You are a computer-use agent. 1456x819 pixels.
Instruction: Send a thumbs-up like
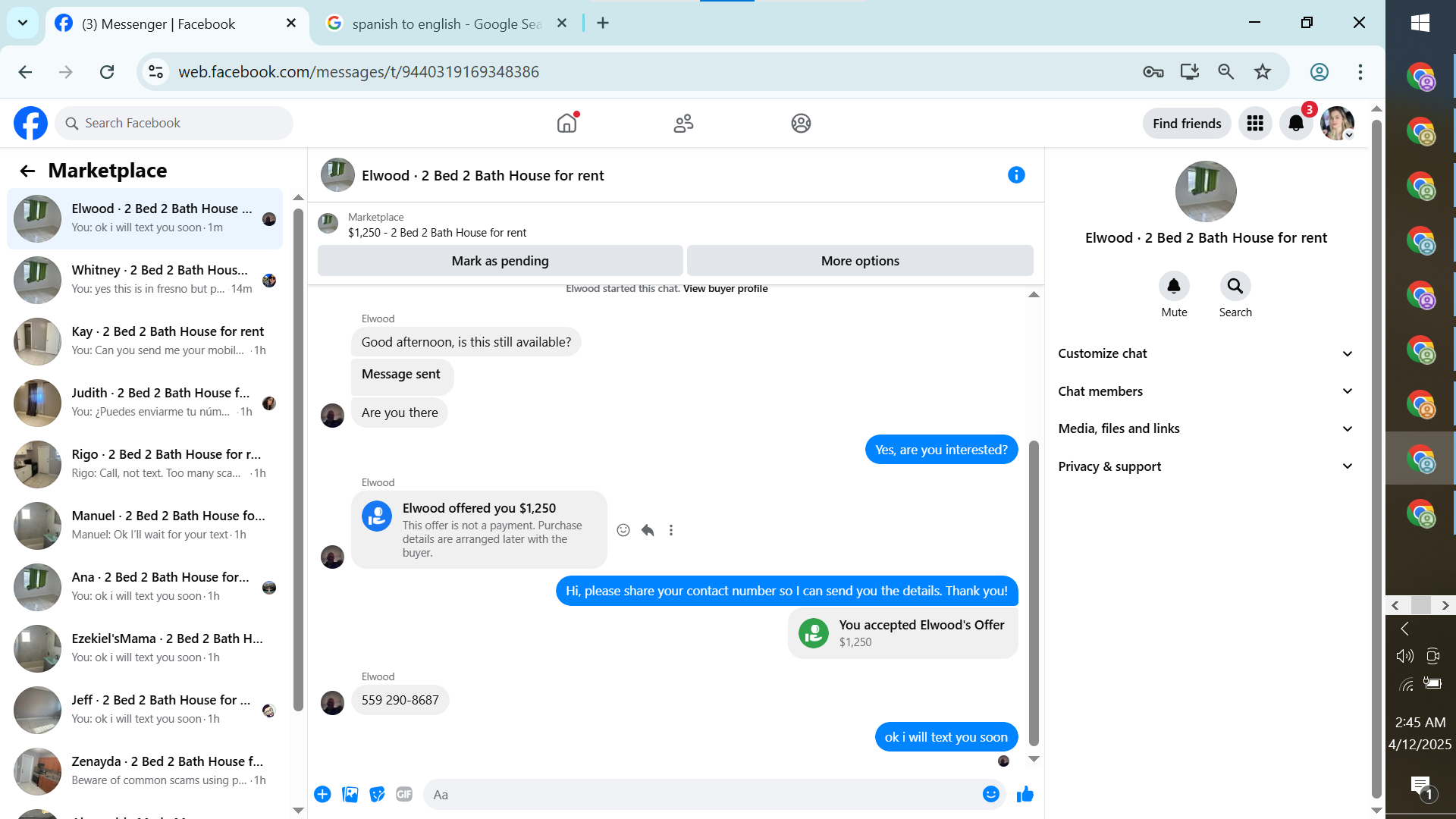pos(1025,794)
